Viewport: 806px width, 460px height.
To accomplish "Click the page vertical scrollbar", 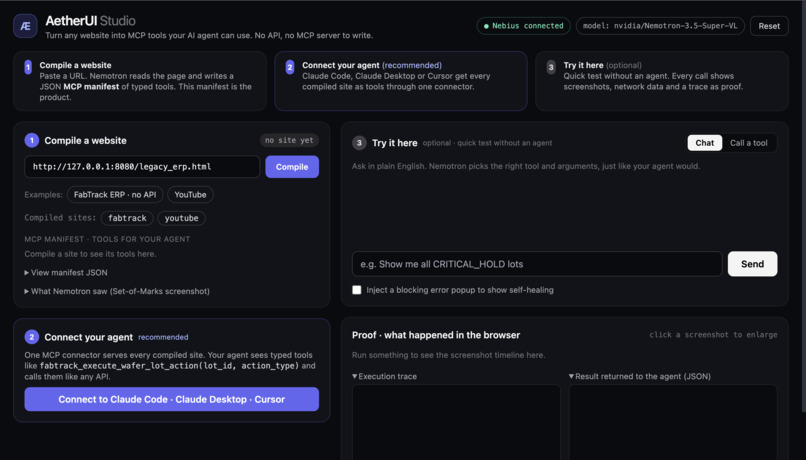I will click(803, 206).
